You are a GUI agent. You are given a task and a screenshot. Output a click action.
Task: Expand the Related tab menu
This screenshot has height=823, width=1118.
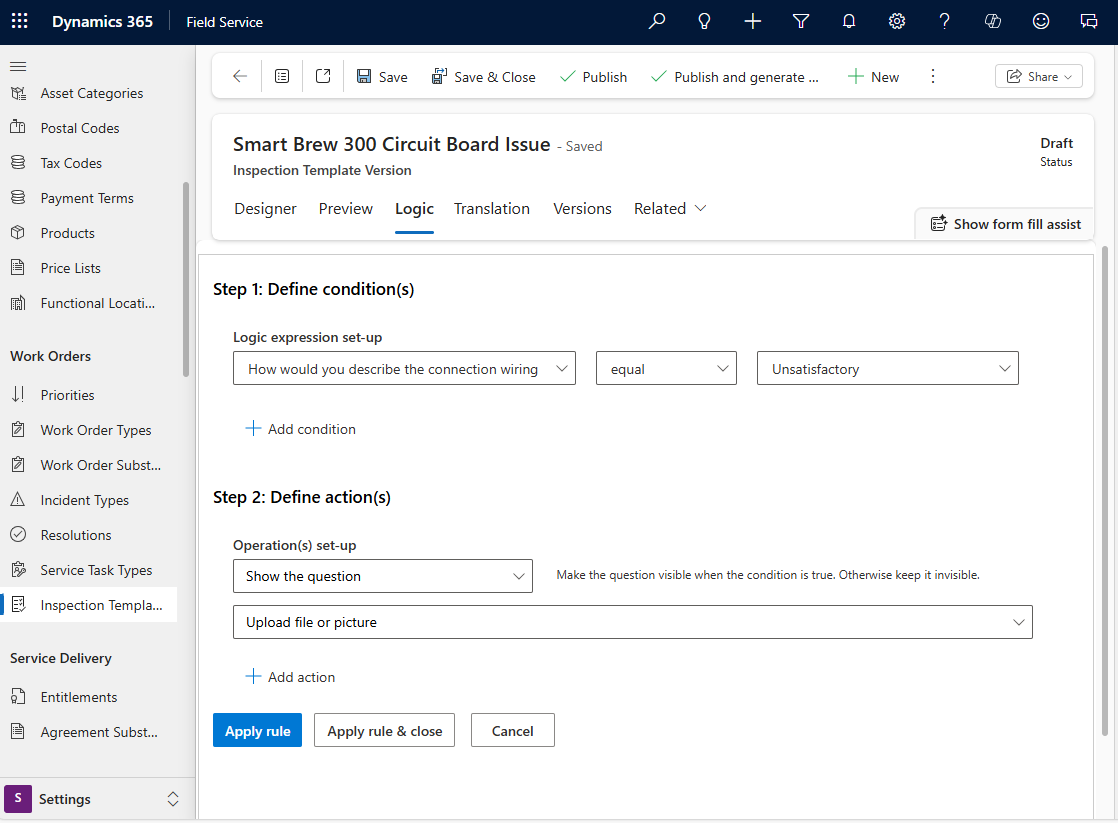pyautogui.click(x=670, y=208)
